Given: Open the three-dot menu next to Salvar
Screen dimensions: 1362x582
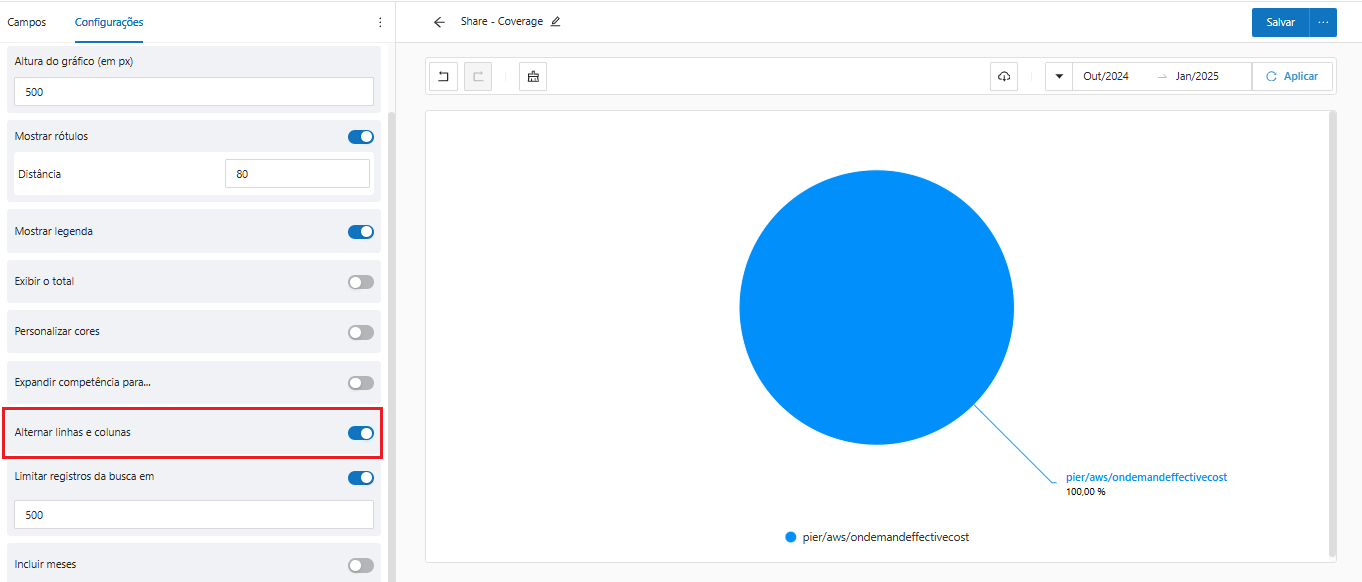Looking at the screenshot, I should (1323, 22).
